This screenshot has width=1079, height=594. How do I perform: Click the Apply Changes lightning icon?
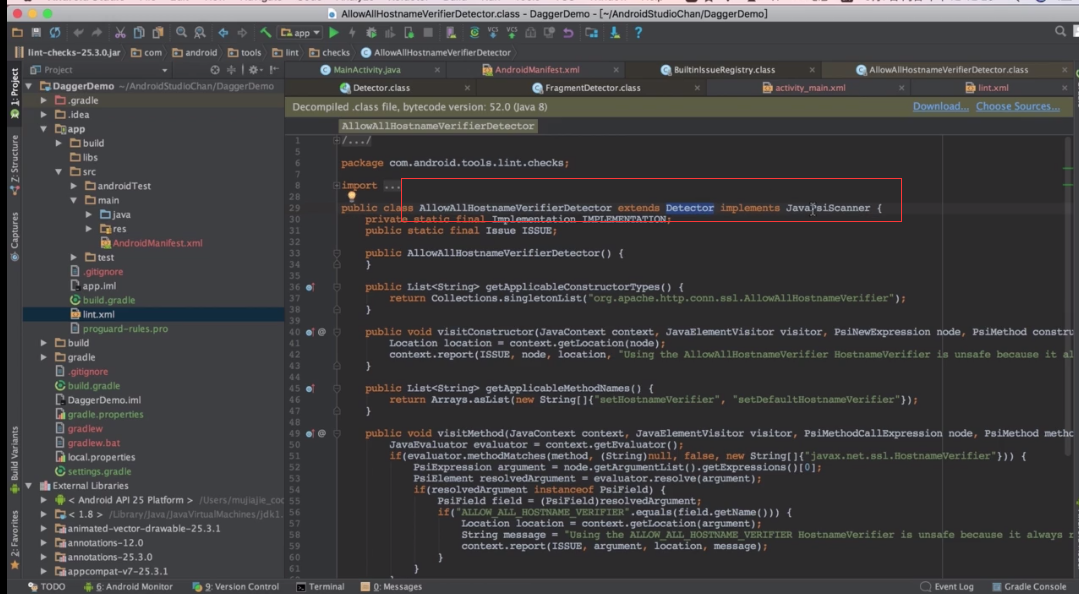[x=352, y=32]
